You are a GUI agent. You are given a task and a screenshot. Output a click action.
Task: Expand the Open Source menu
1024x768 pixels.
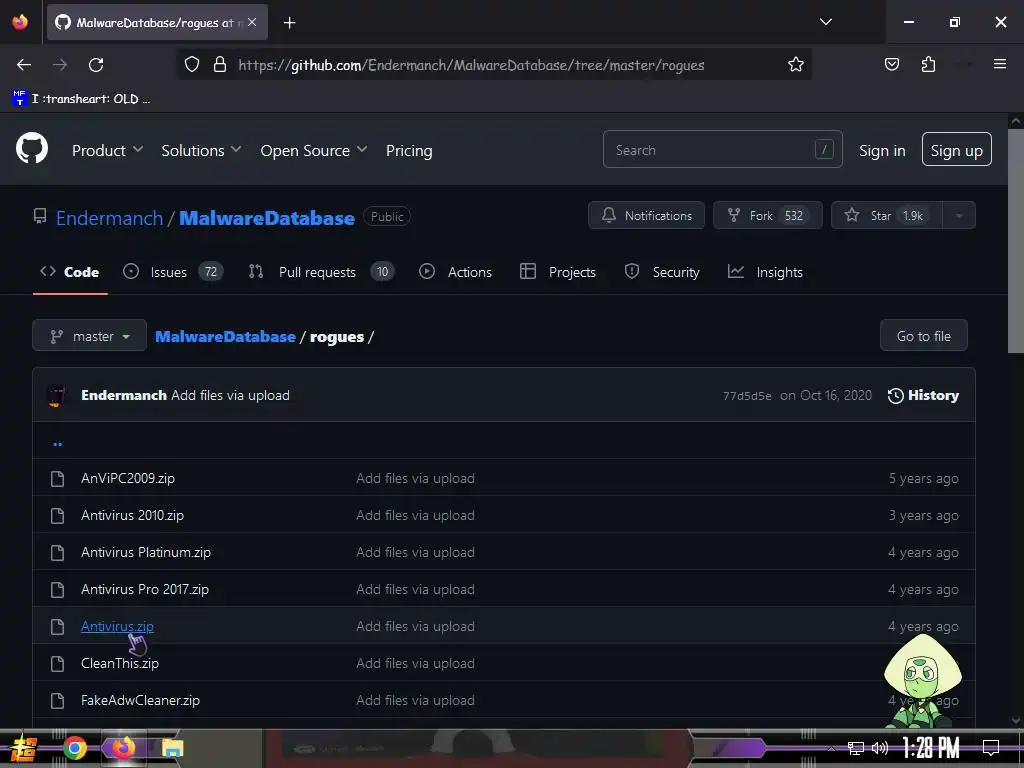pyautogui.click(x=313, y=150)
